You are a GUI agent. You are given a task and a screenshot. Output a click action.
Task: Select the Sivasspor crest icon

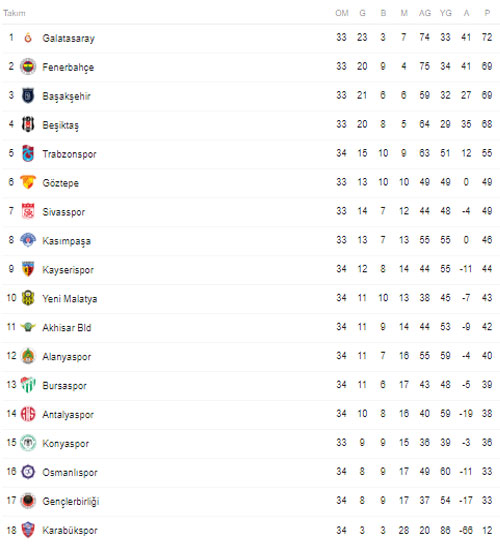28,211
